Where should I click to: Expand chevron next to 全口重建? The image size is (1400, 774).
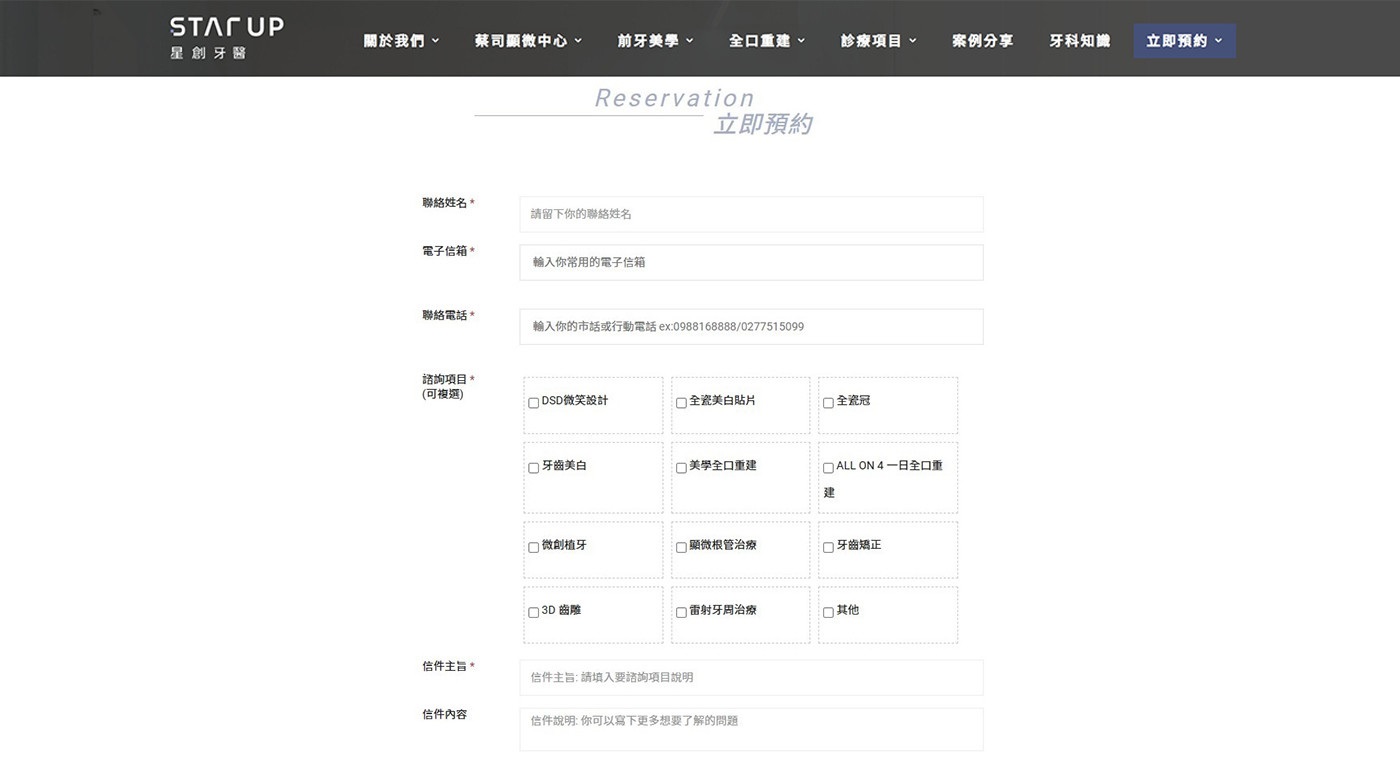801,41
